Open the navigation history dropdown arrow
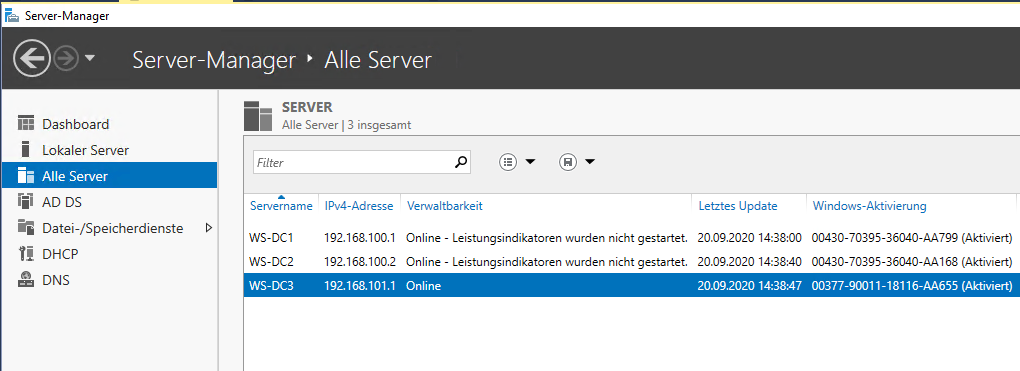This screenshot has width=1020, height=371. 90,59
